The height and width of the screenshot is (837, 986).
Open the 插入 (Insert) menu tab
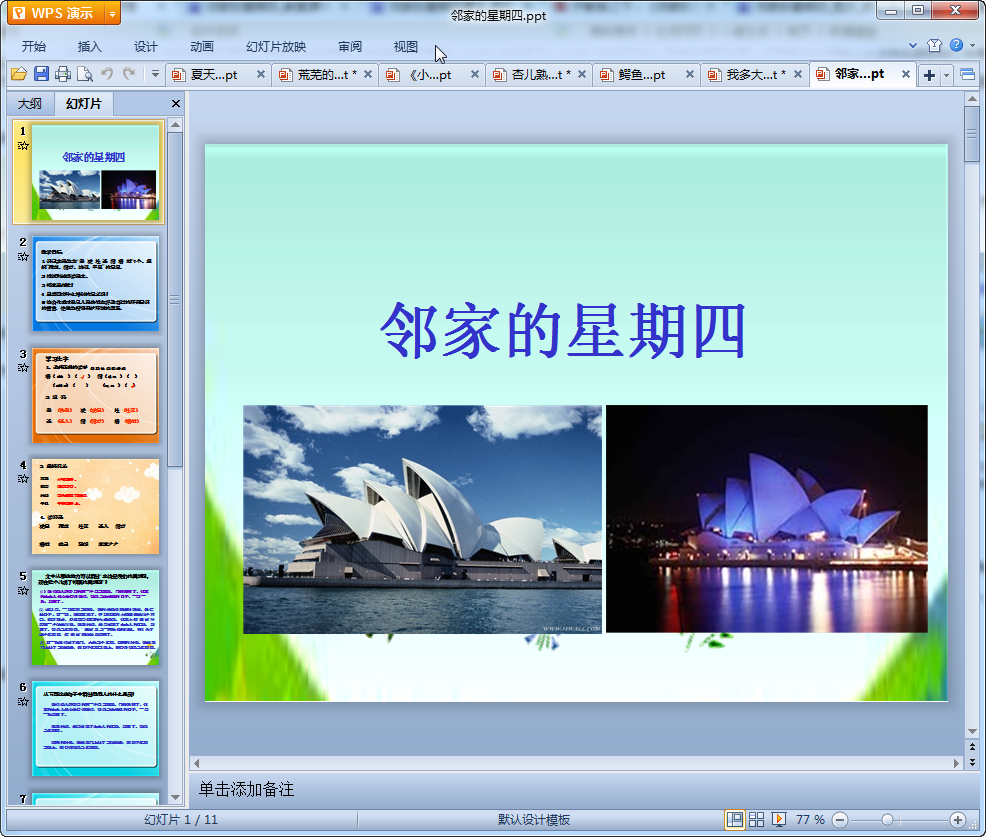point(90,46)
